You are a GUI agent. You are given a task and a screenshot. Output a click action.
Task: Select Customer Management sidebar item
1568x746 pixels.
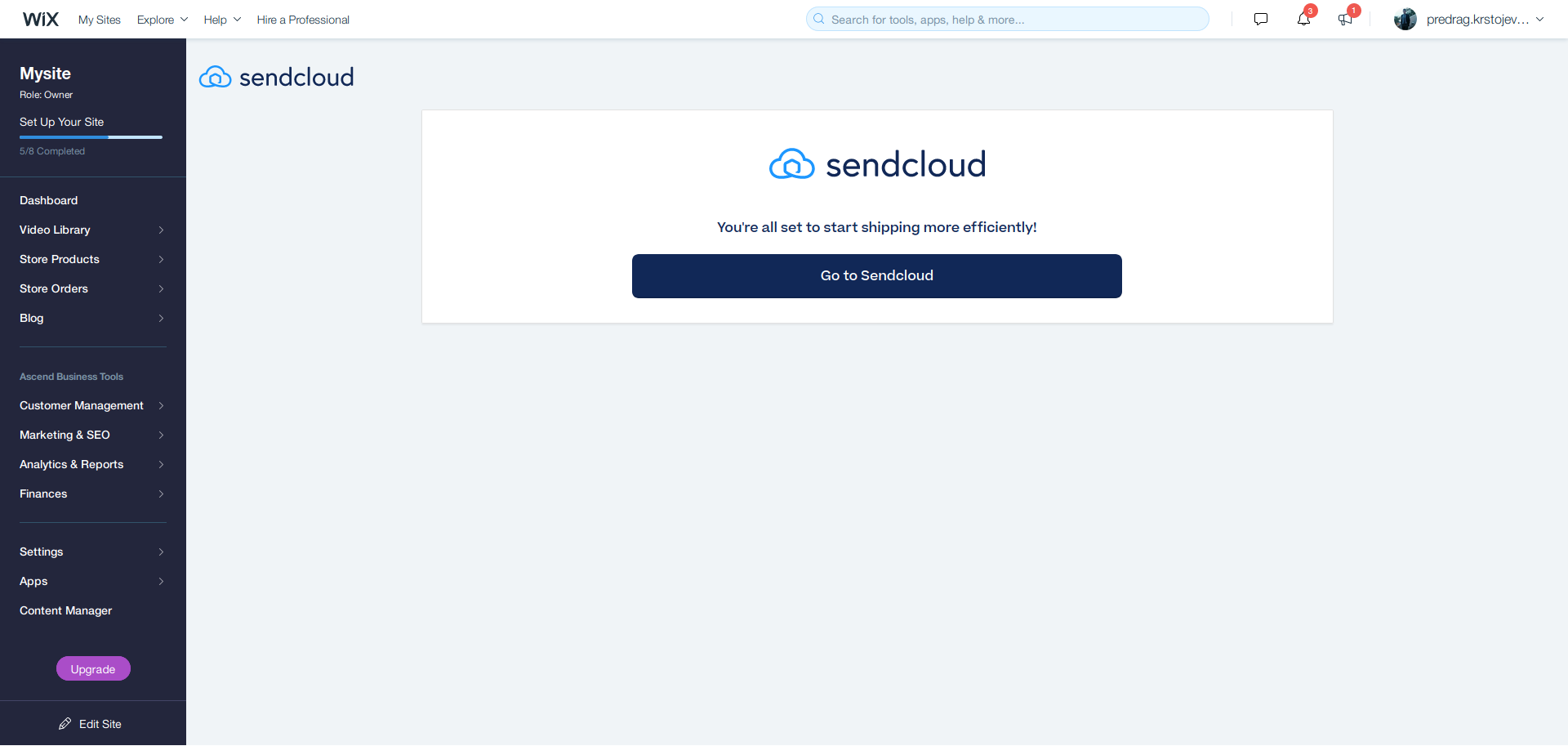pyautogui.click(x=93, y=405)
